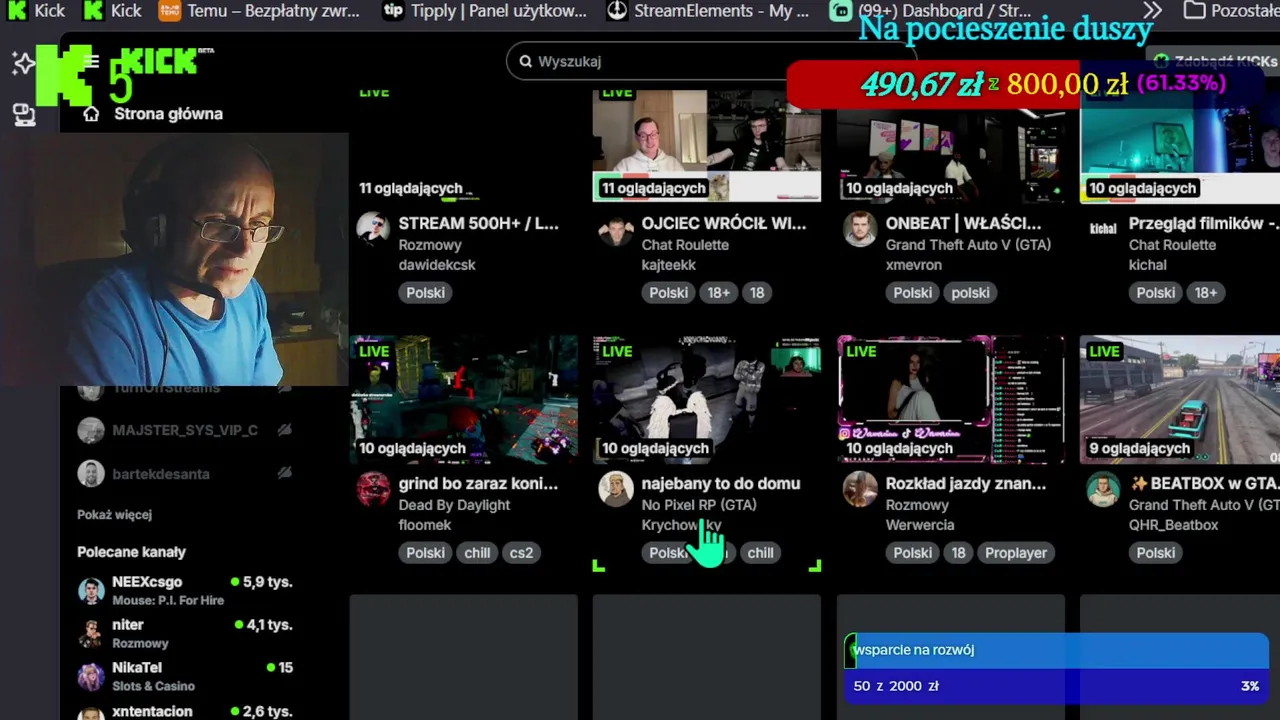Click the search magnifier icon
This screenshot has height=720, width=1280.
click(525, 61)
